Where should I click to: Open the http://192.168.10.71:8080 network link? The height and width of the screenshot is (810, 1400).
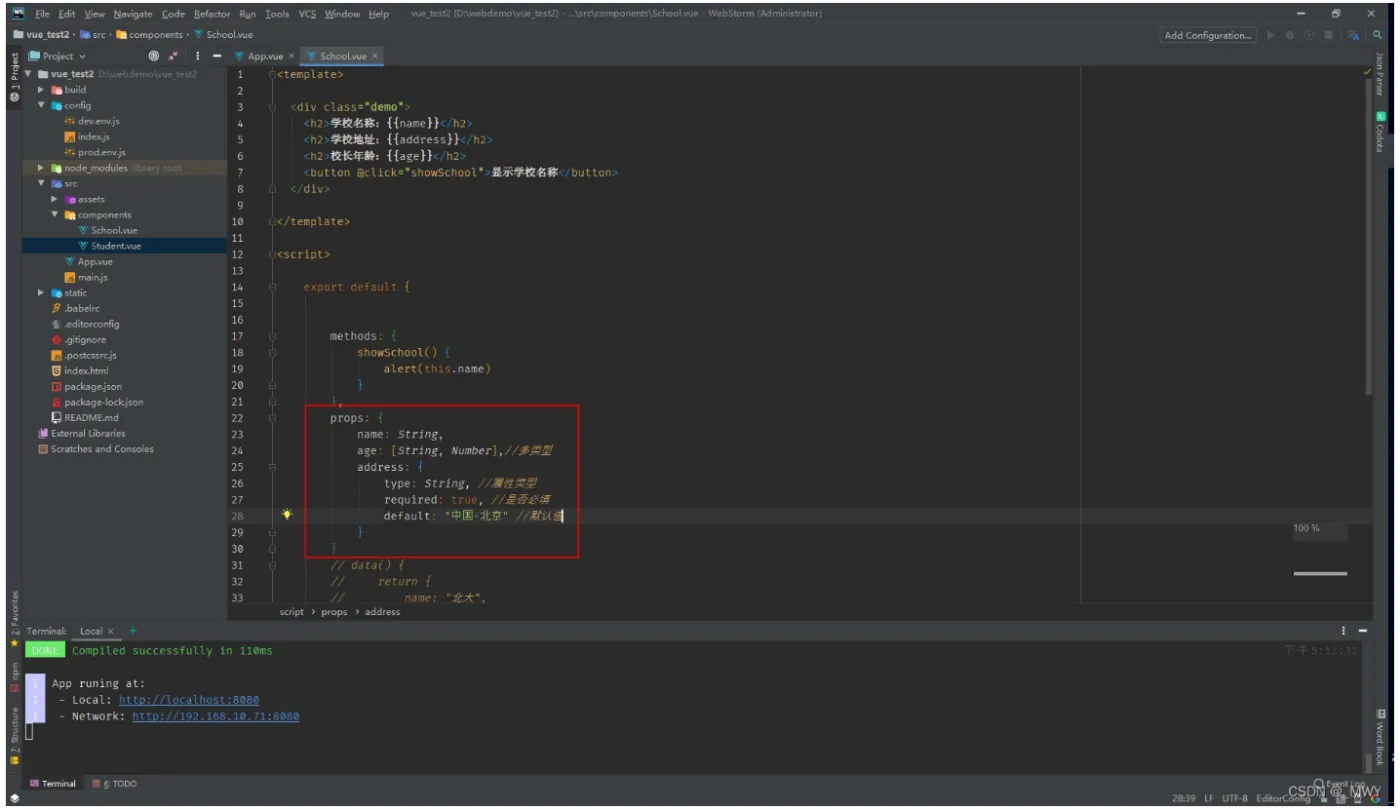216,716
